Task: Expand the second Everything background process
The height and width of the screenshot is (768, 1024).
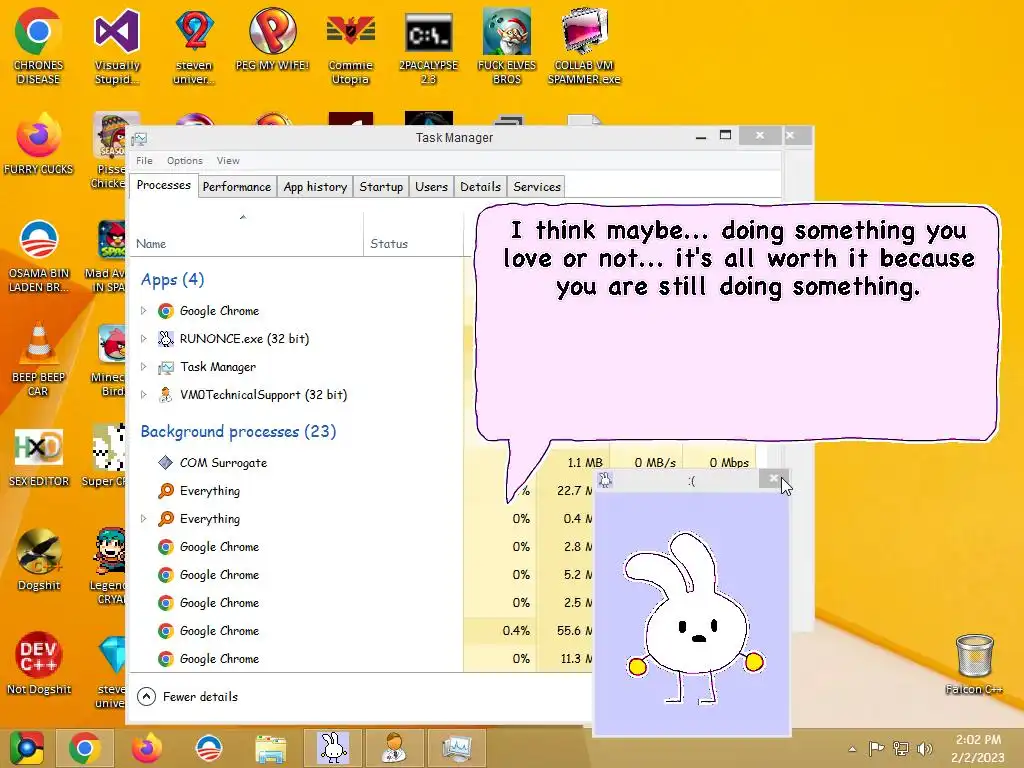Action: coord(144,519)
